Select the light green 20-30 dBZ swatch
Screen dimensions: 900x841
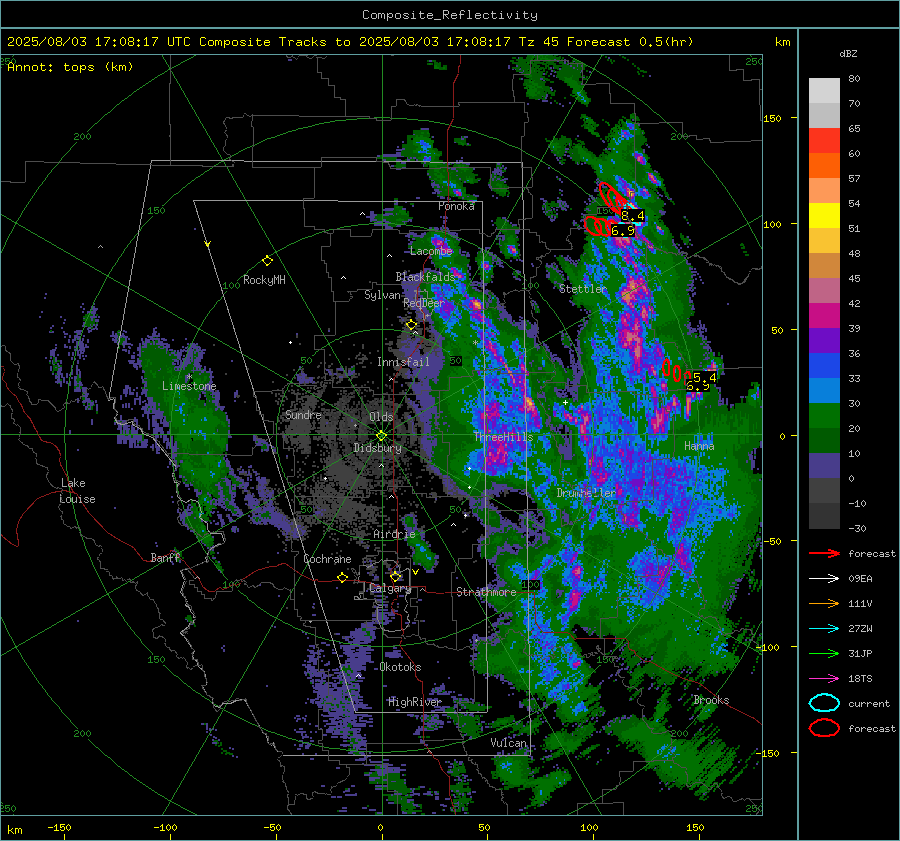point(824,416)
